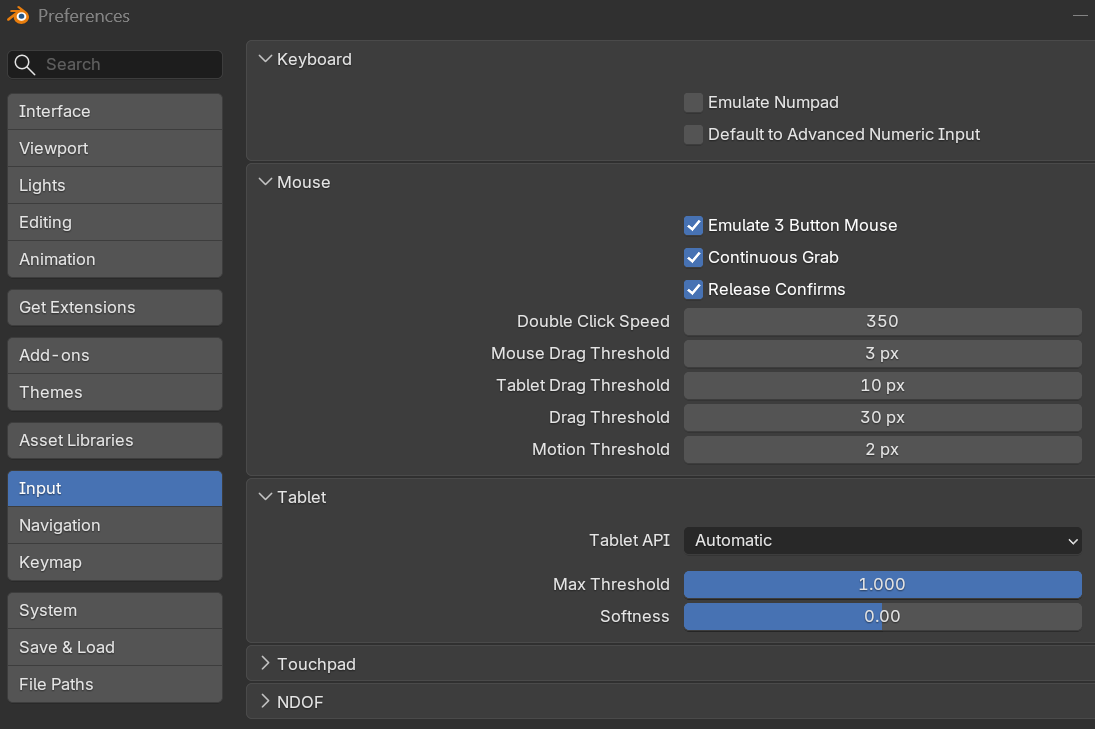Select the Input preferences tab

[x=115, y=488]
